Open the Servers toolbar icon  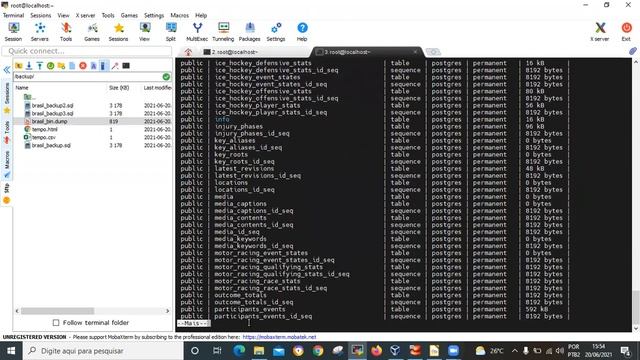(40, 32)
